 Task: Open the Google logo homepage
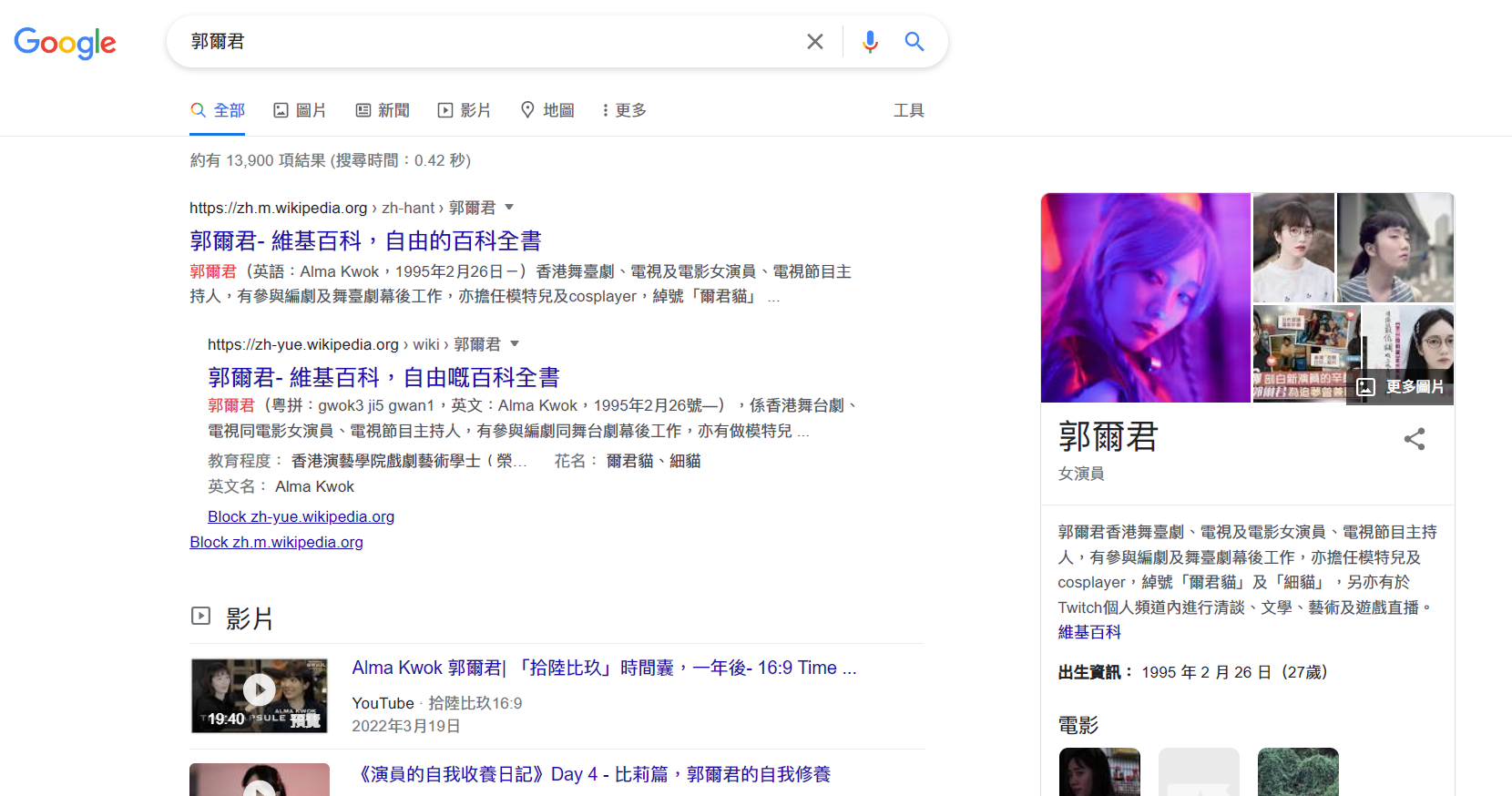[65, 42]
